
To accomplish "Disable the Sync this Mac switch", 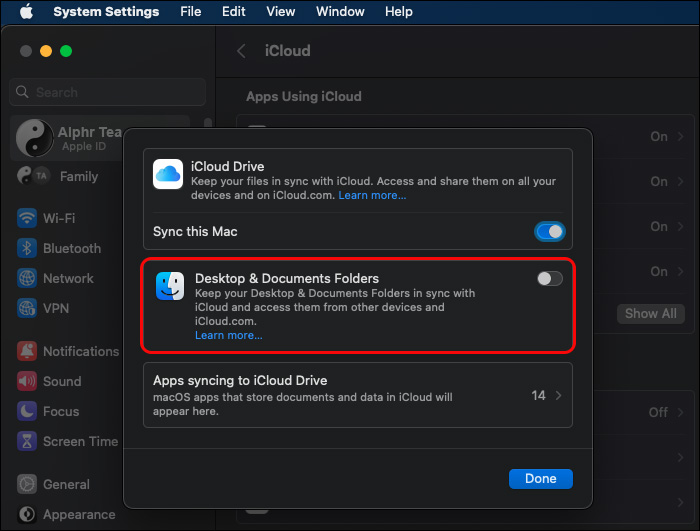I will click(x=550, y=232).
